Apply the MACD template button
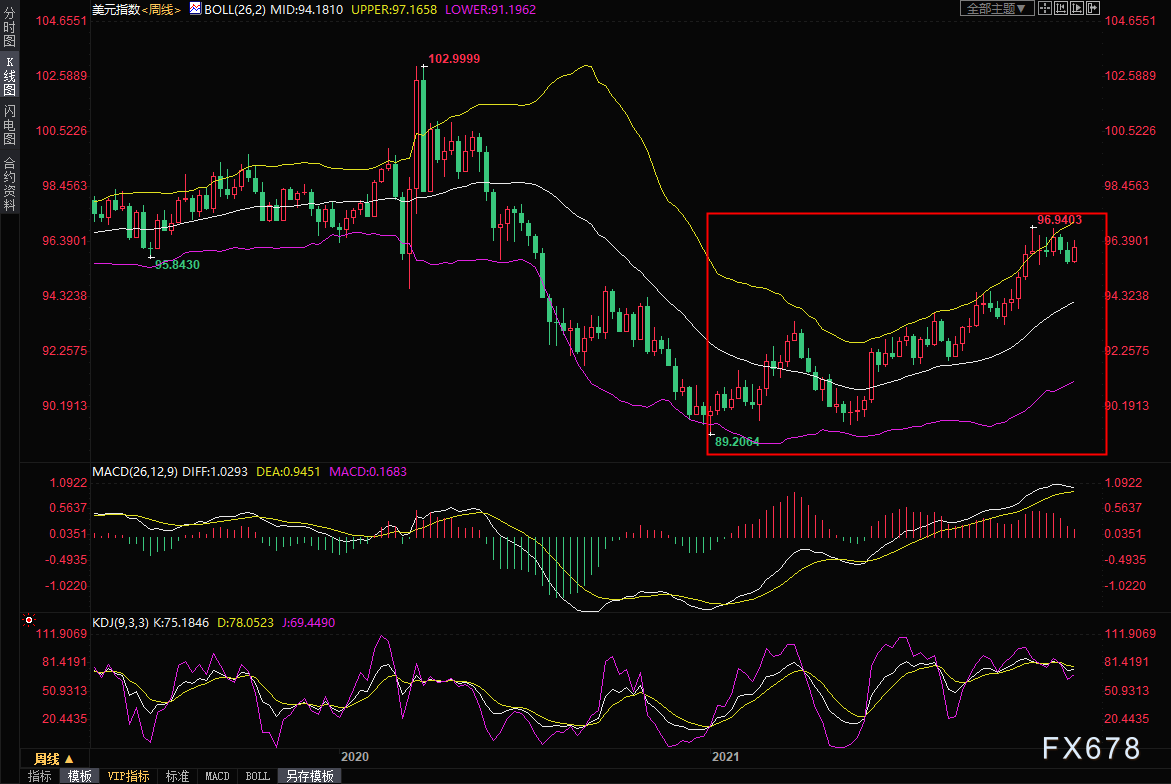 click(217, 777)
